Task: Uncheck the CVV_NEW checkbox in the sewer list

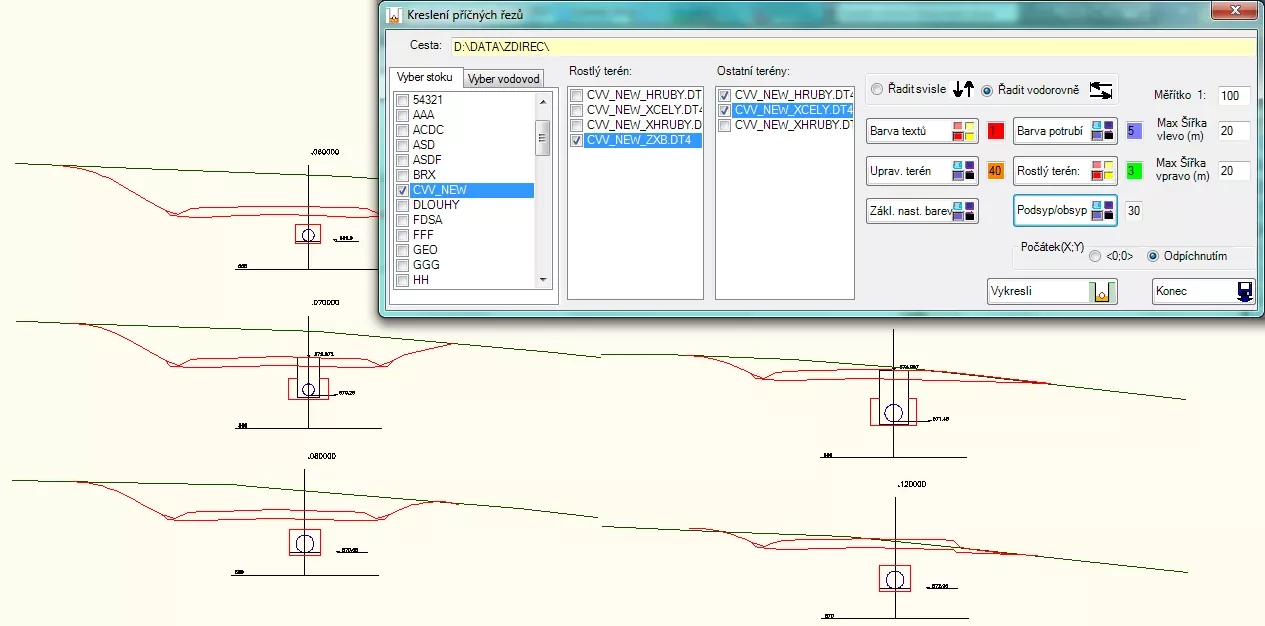Action: (x=403, y=190)
